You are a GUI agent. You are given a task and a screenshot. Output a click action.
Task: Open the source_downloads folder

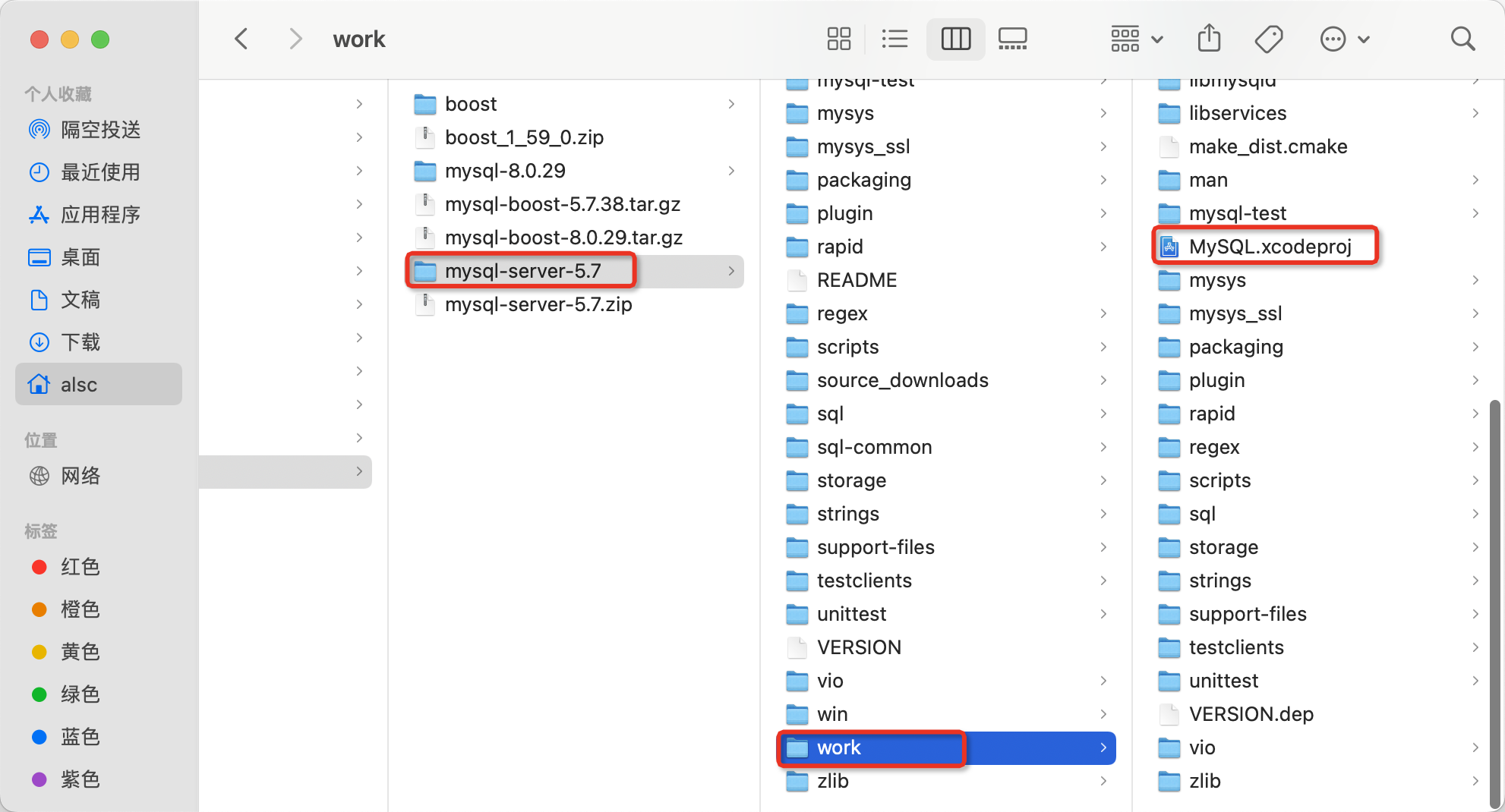[x=947, y=380]
